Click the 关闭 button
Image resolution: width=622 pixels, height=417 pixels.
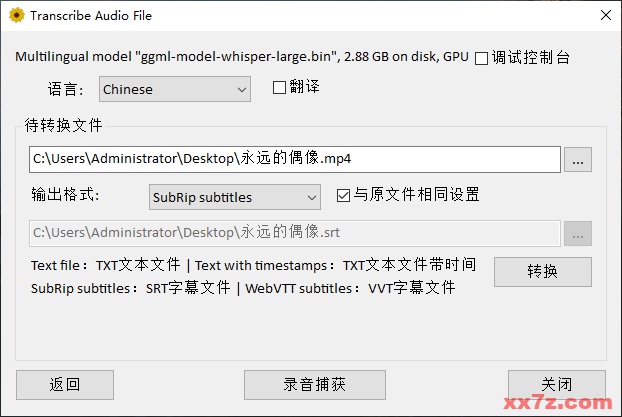556,385
